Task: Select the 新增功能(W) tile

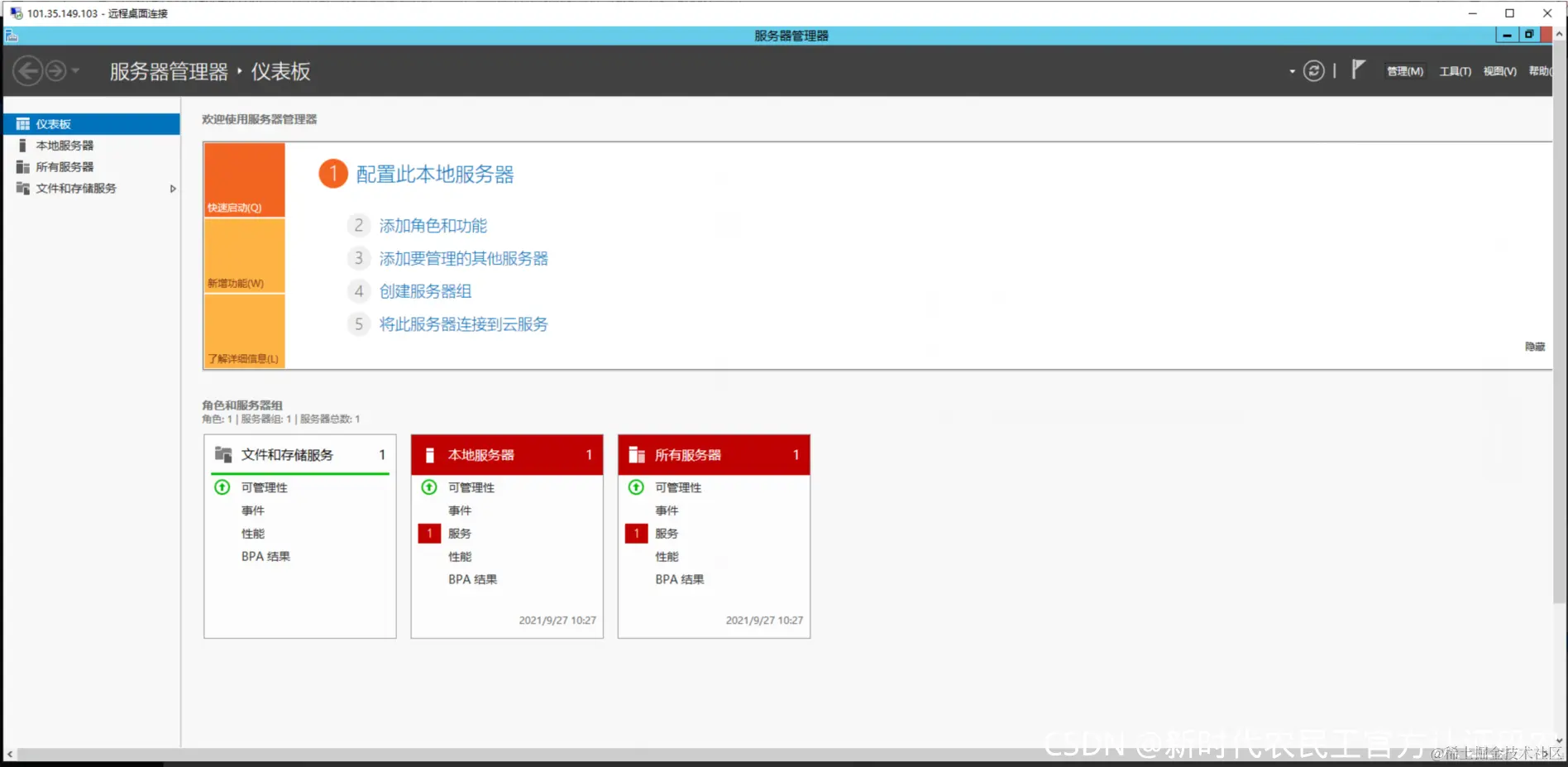Action: [245, 256]
